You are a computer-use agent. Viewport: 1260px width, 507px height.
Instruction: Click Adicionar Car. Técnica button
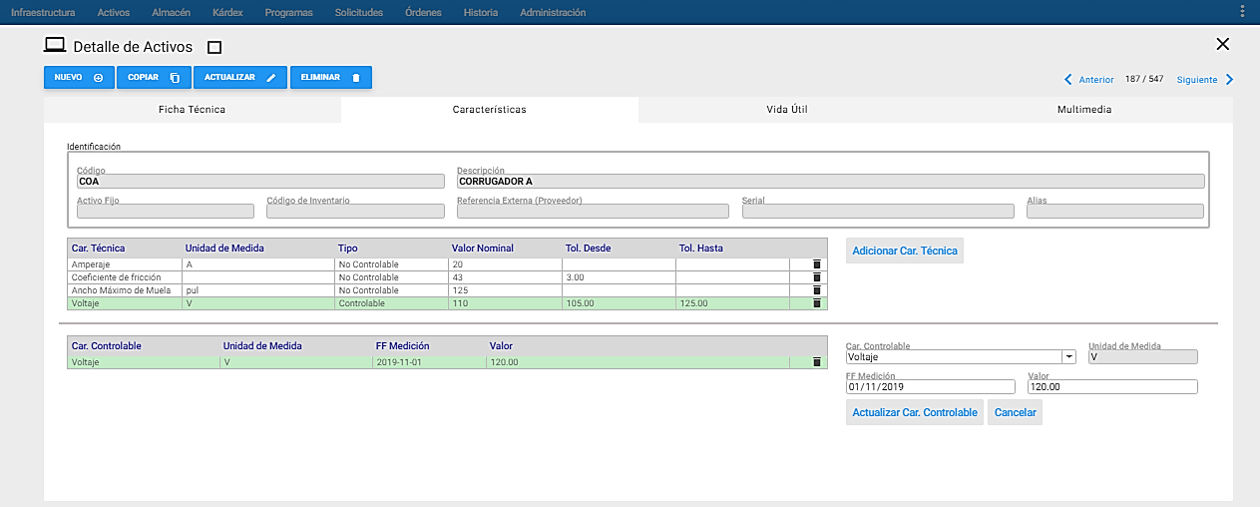pos(905,251)
